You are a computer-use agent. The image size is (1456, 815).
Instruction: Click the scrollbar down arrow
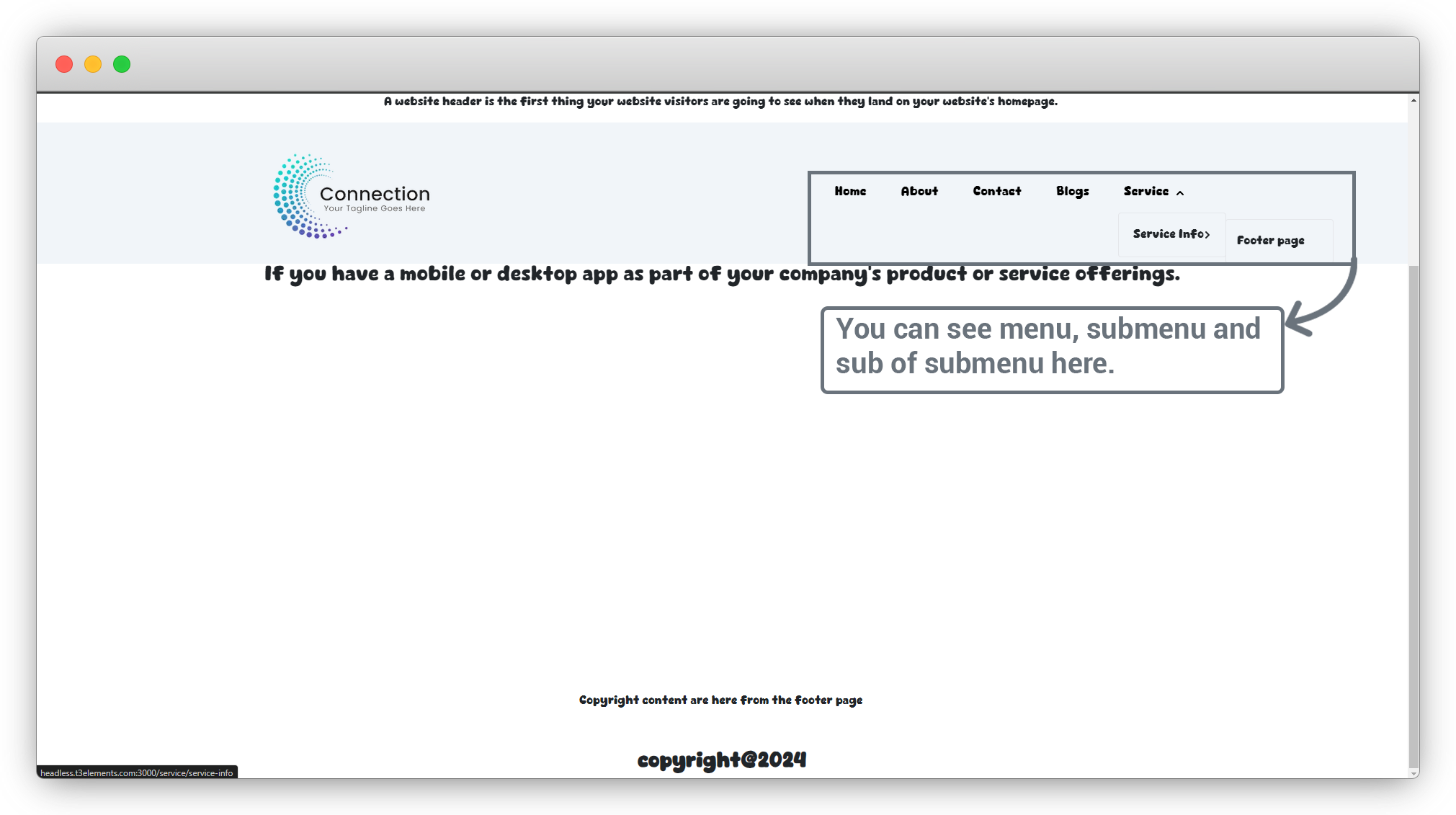point(1413,773)
